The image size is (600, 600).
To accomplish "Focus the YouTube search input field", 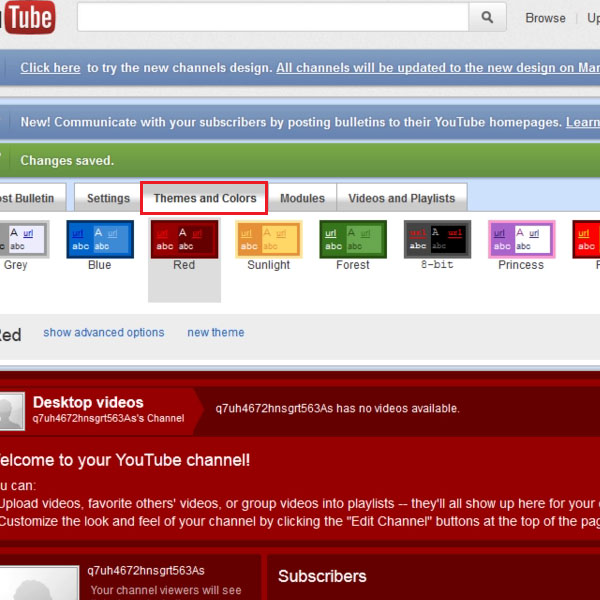I will pyautogui.click(x=273, y=17).
